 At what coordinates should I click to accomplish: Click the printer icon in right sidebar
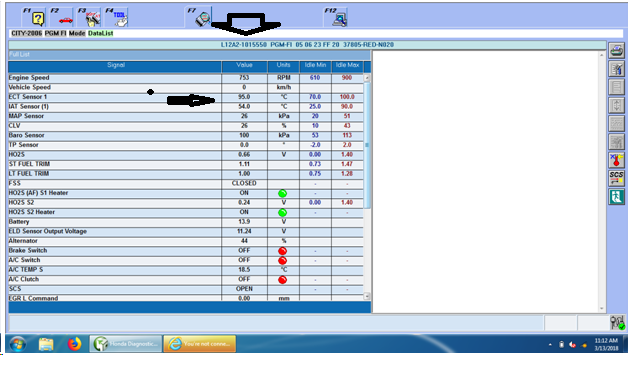(616, 51)
